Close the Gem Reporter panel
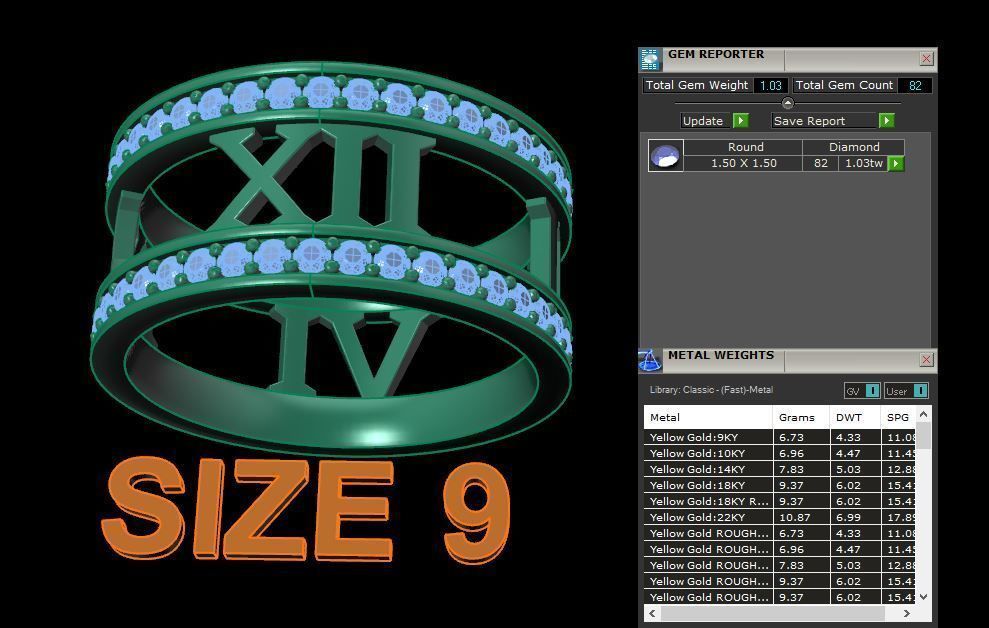 click(926, 59)
